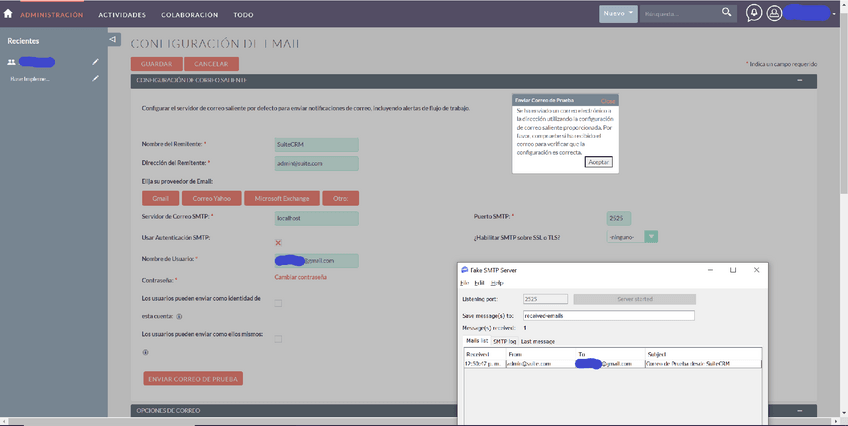
Task: Click the Guardar button
Action: tap(156, 64)
